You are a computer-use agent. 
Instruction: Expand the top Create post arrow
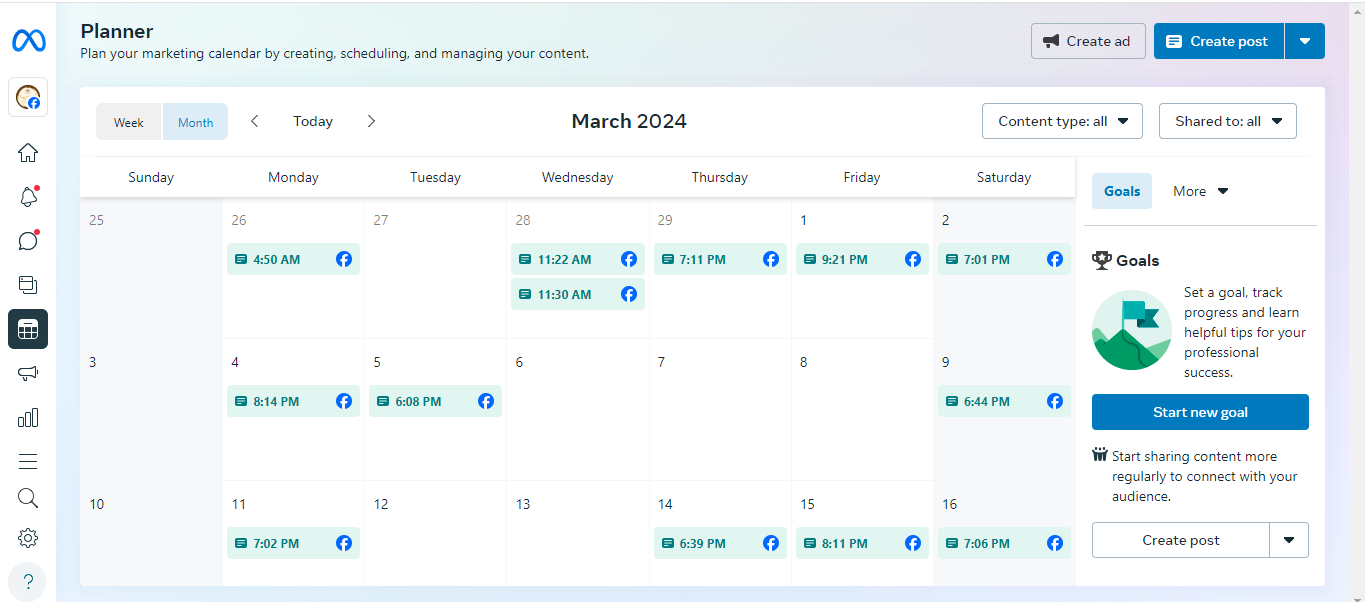coord(1304,41)
